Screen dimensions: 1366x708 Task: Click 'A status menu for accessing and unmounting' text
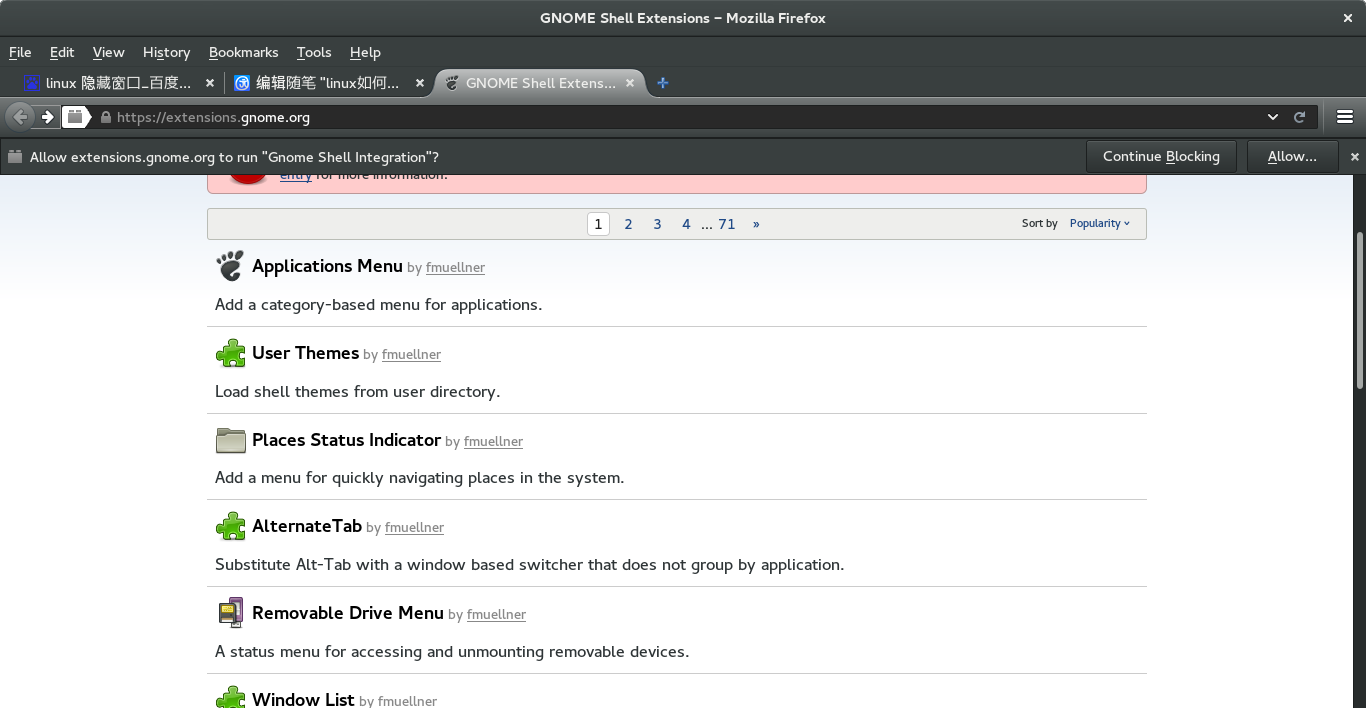[452, 651]
